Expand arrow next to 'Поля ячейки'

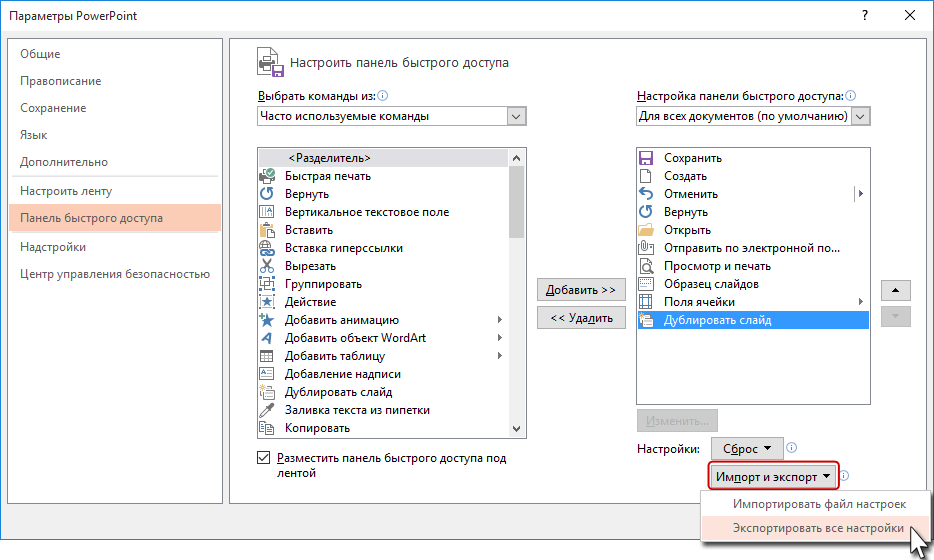[860, 302]
